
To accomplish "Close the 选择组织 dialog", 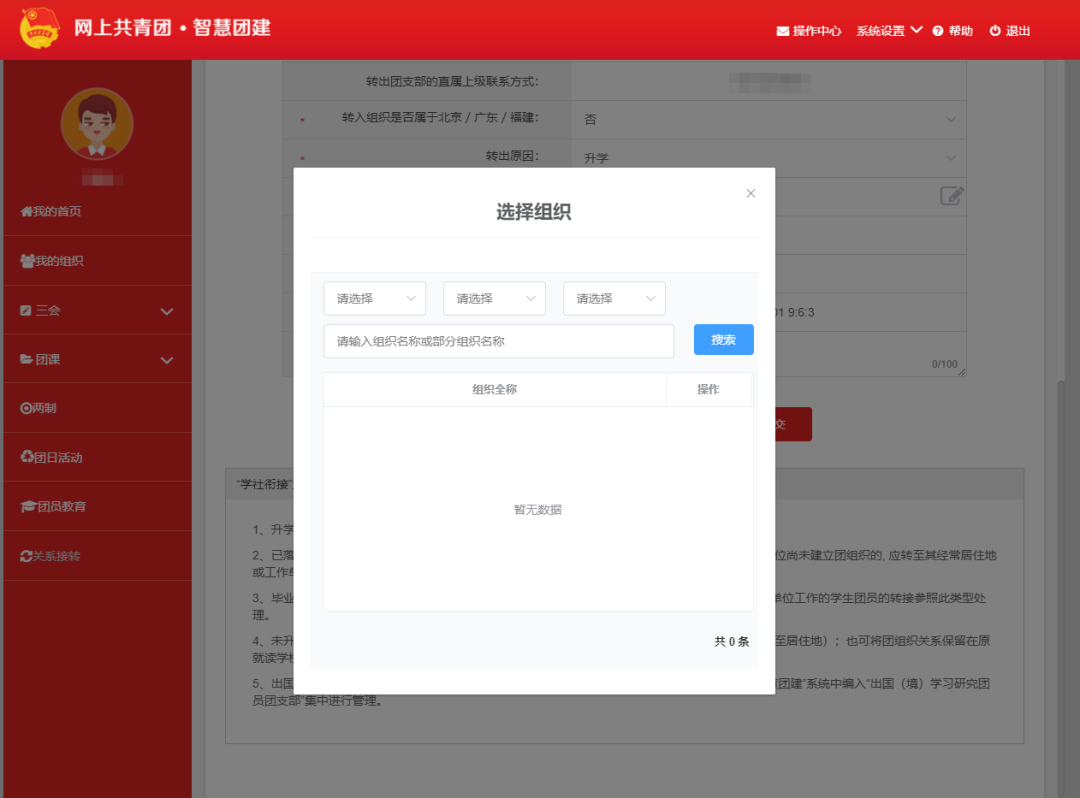I will pos(751,193).
